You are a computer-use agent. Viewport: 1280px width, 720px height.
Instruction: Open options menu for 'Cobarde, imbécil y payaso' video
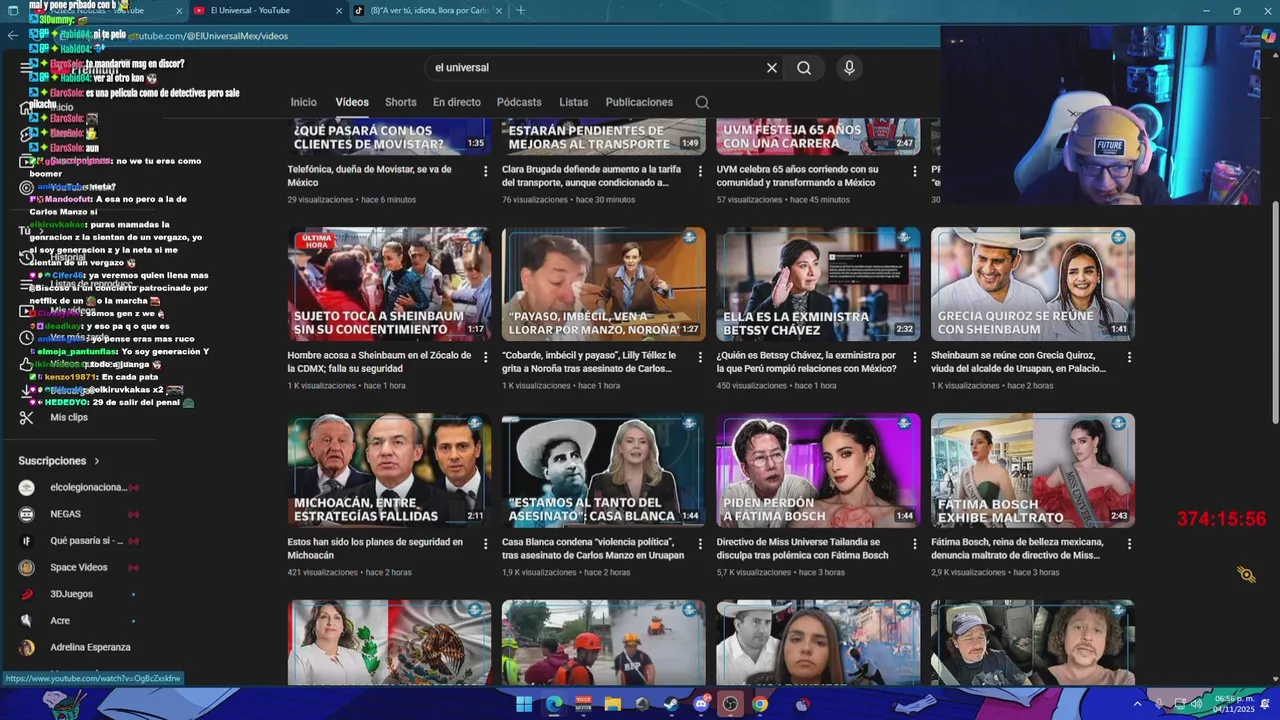pyautogui.click(x=701, y=357)
